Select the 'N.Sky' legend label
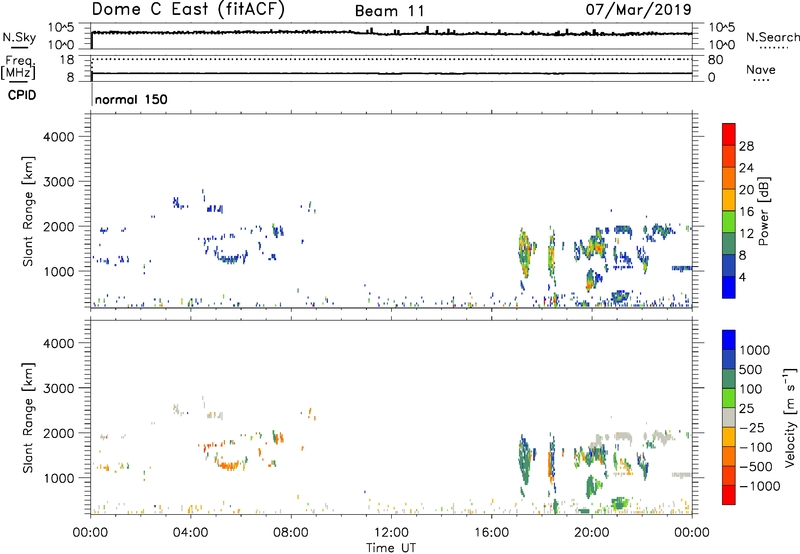800x554 pixels. pos(19,37)
